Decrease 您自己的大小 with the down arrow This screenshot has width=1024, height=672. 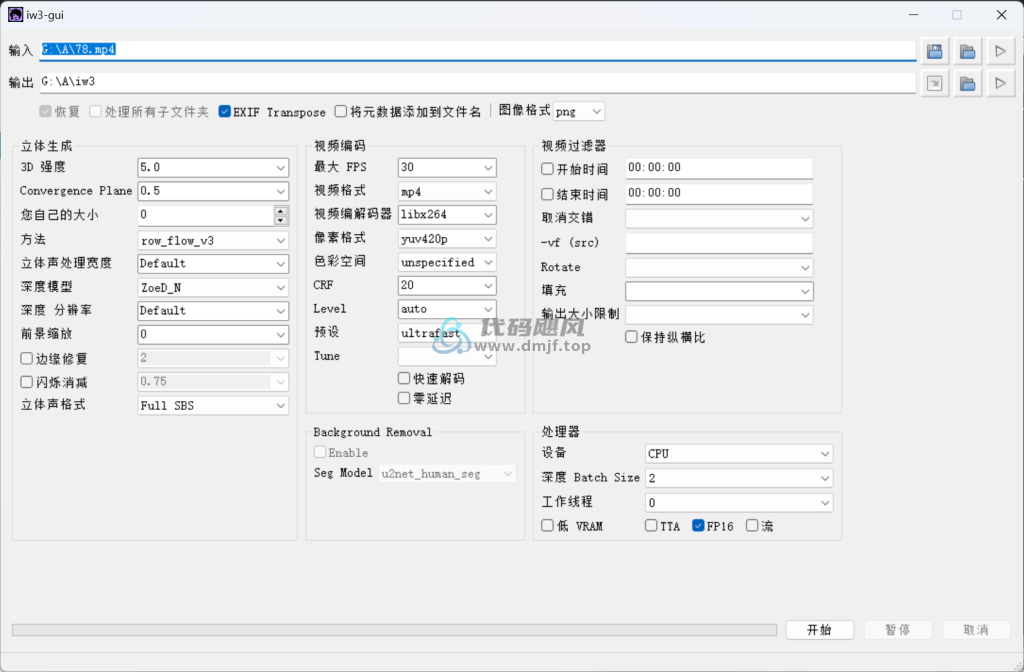coord(280,220)
